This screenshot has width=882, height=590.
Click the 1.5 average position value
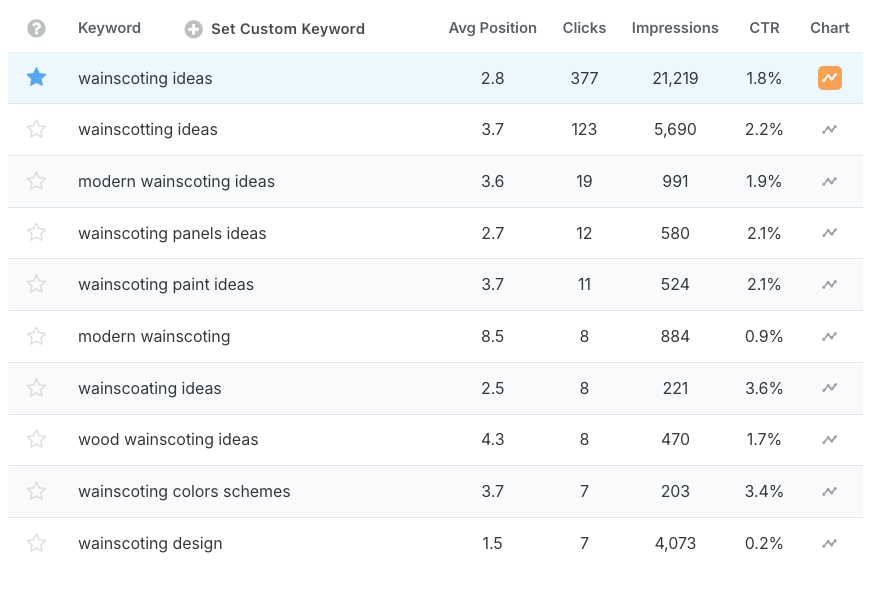[x=492, y=543]
